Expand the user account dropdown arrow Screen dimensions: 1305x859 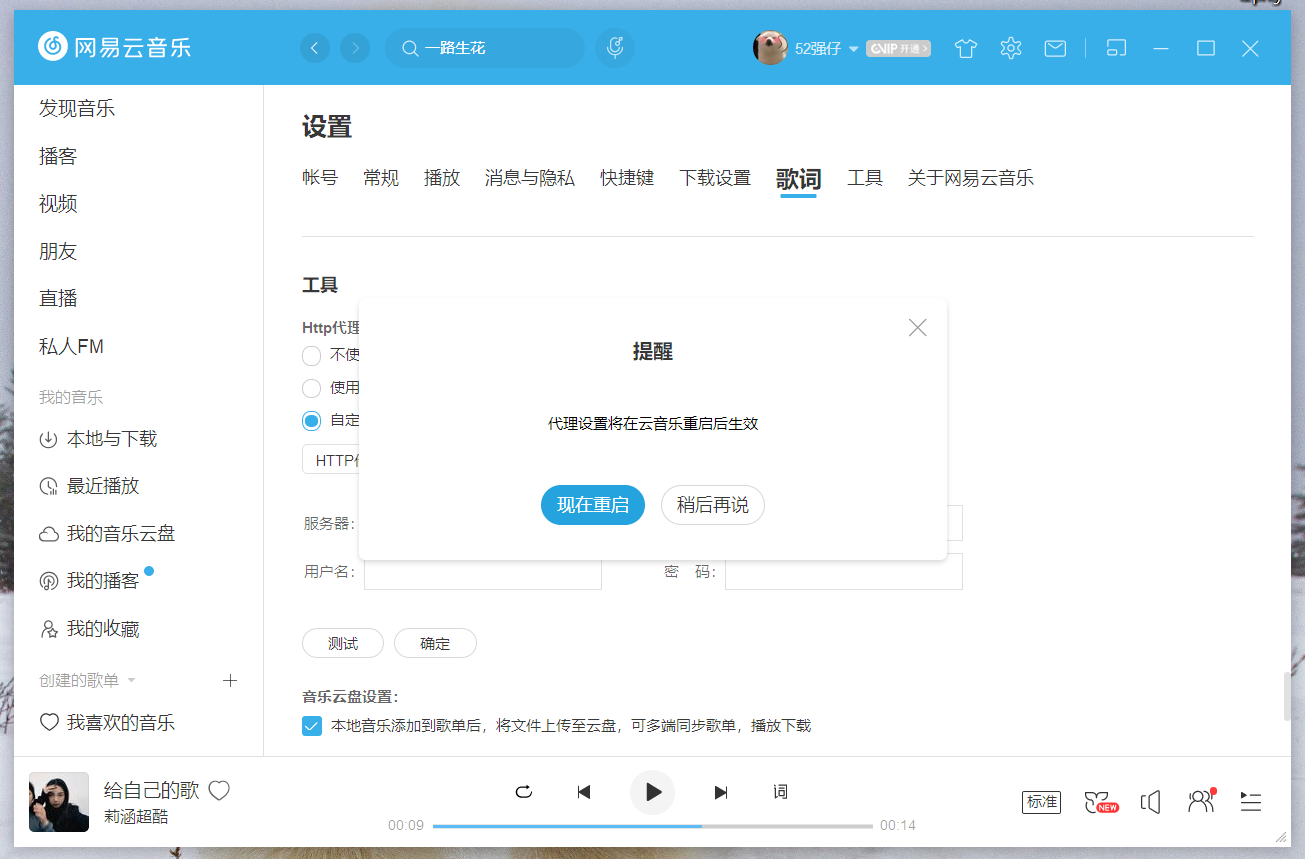tap(853, 49)
